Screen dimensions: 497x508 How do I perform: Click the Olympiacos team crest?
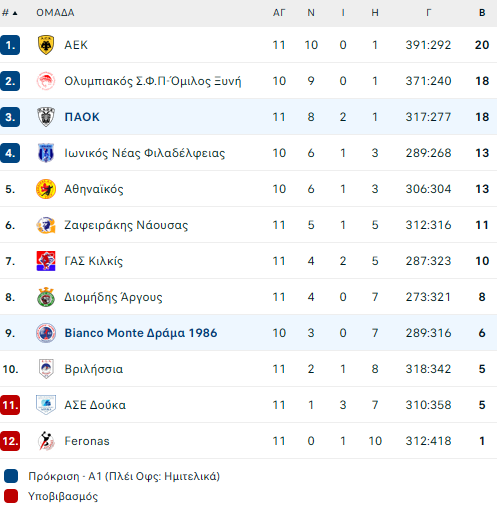(46, 81)
